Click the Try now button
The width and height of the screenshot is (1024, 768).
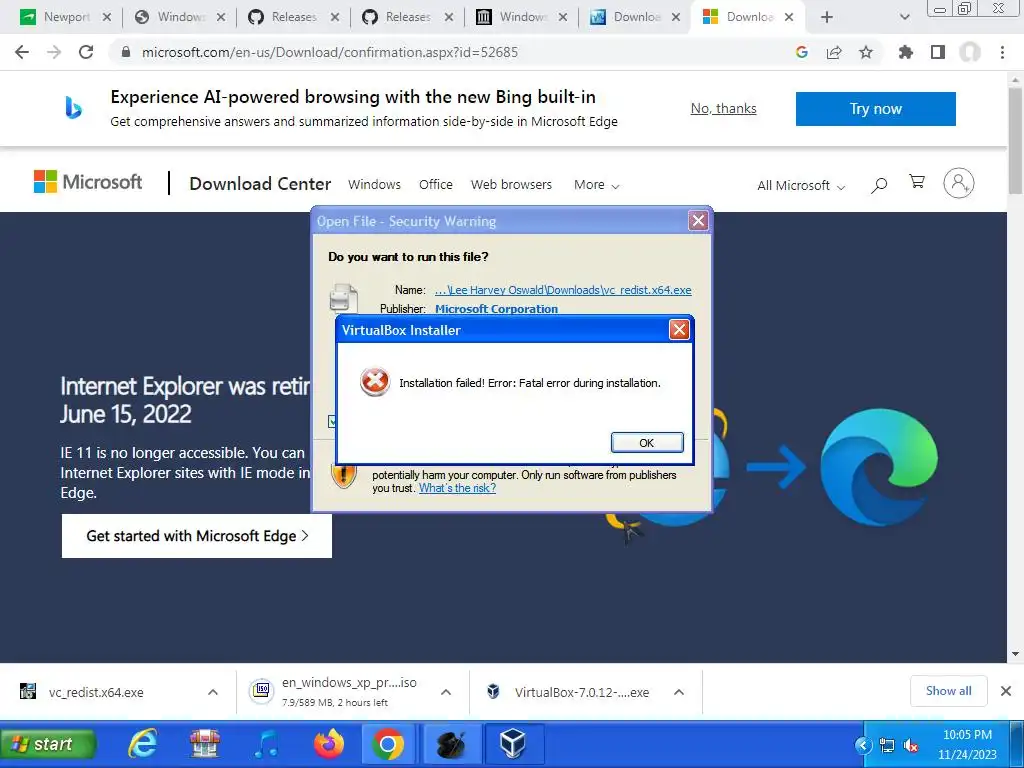[876, 108]
